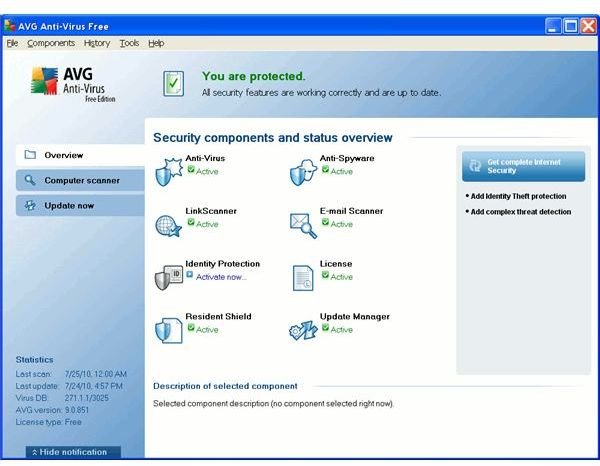Open the History menu
Screen dimensions: 600x466
point(97,43)
